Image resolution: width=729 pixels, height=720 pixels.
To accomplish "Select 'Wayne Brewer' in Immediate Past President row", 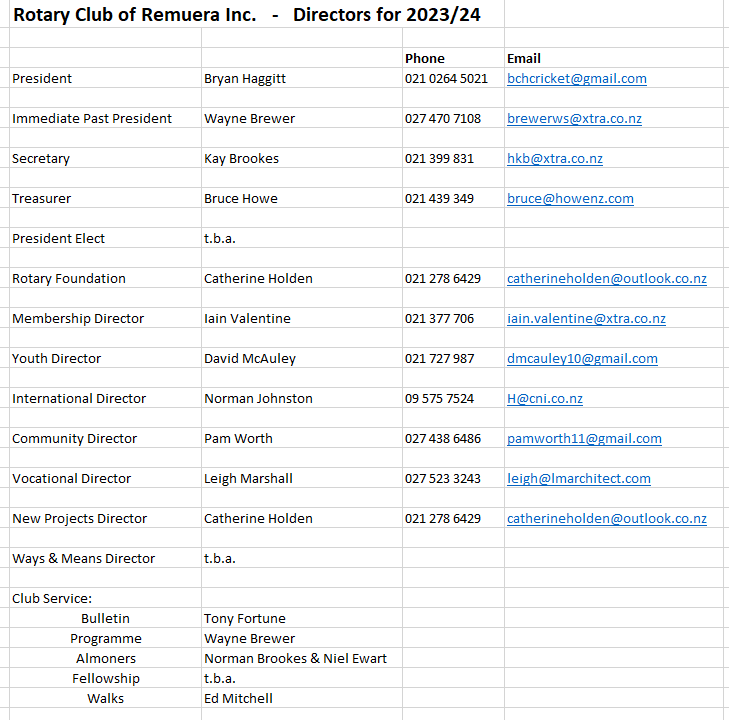I will [x=302, y=119].
